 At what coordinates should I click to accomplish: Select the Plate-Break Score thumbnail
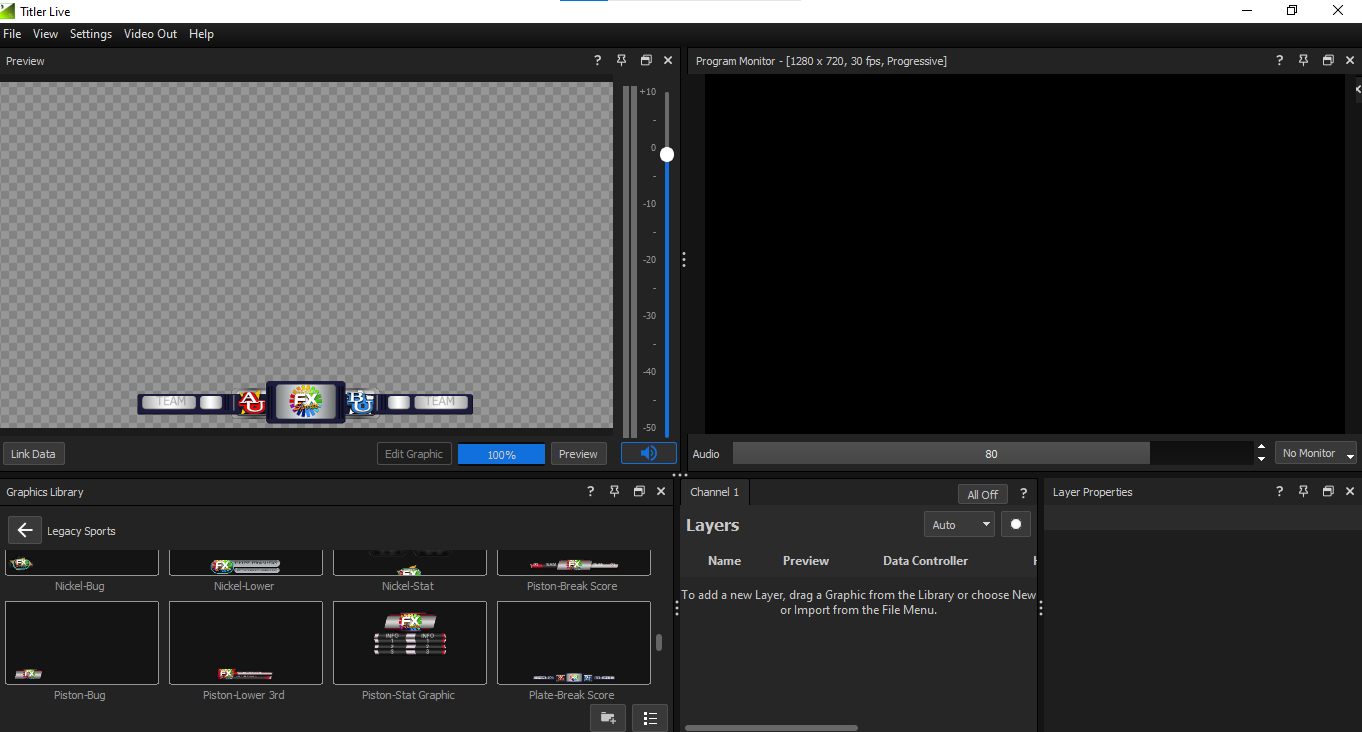coord(573,642)
